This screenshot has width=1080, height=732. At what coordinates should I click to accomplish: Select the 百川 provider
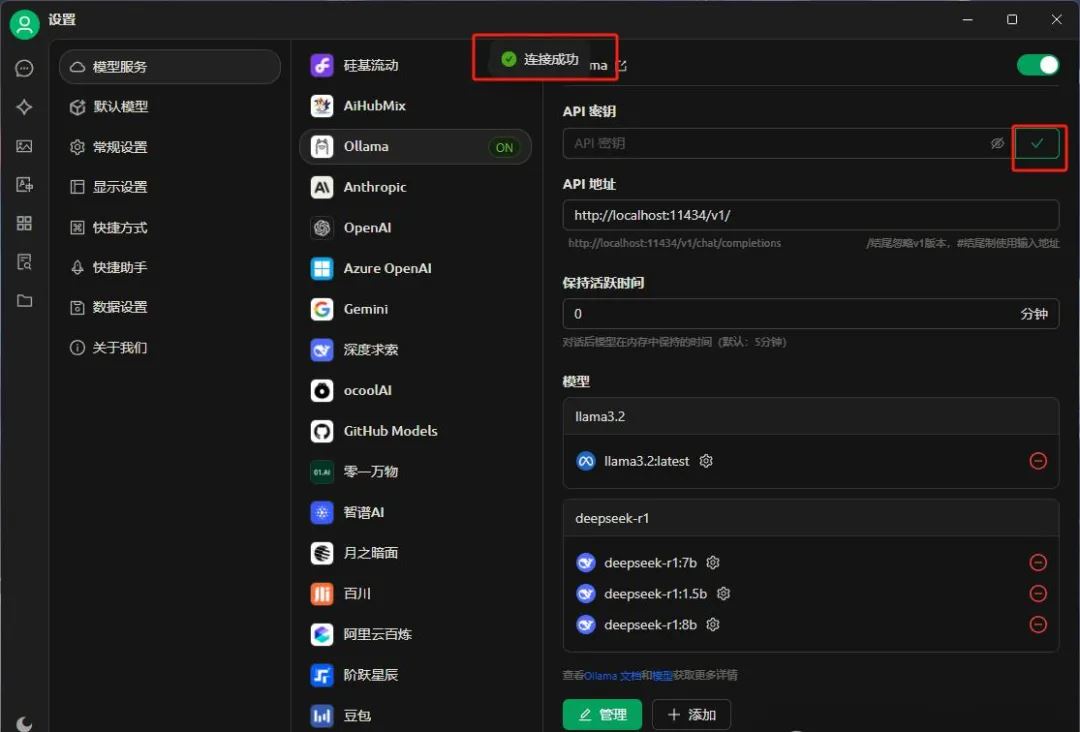(x=415, y=594)
